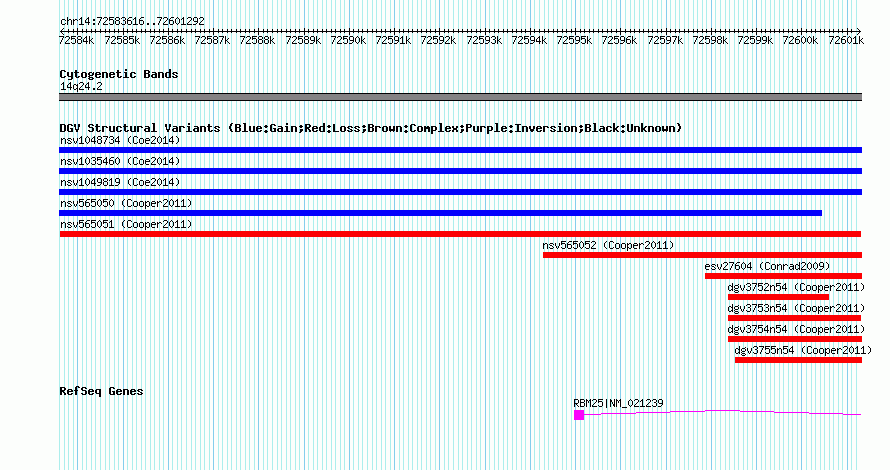Viewport: 890px width, 470px height.
Task: Click the 72589k ruler position
Action: pyautogui.click(x=303, y=40)
